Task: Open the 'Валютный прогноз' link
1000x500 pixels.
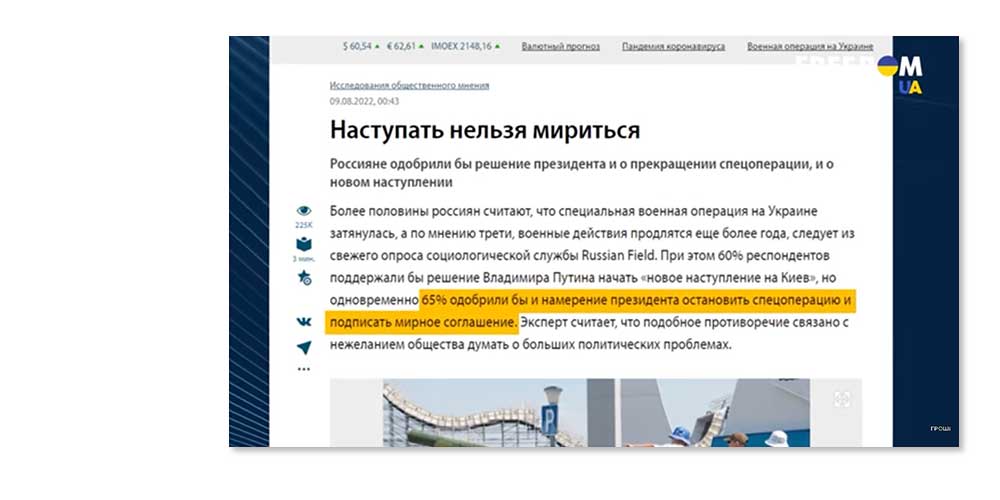Action: point(560,46)
